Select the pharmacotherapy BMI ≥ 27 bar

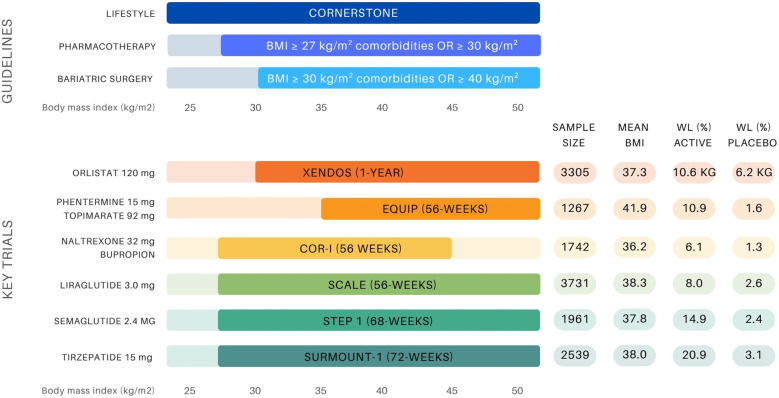381,46
